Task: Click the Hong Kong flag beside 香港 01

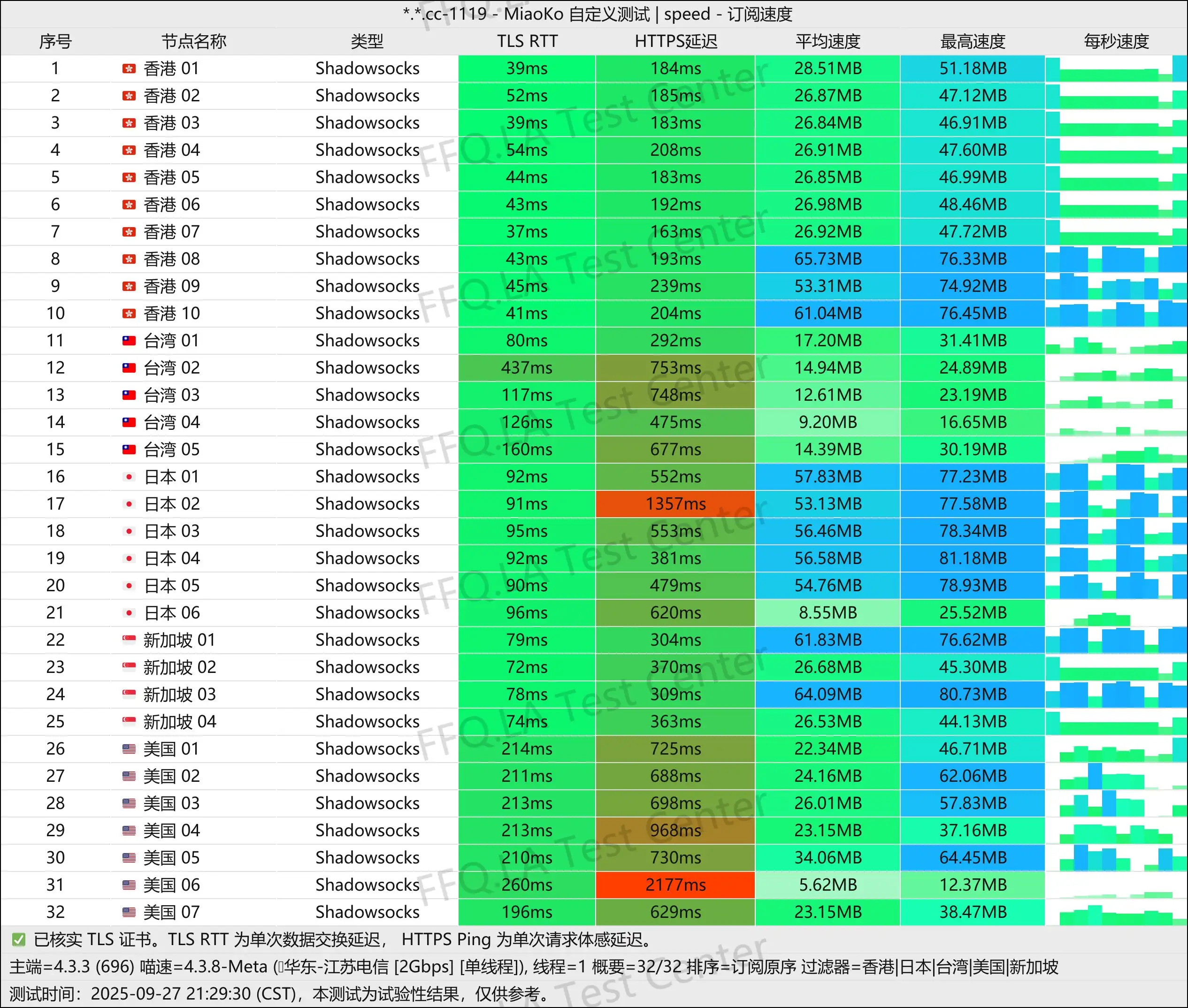Action: (x=129, y=69)
